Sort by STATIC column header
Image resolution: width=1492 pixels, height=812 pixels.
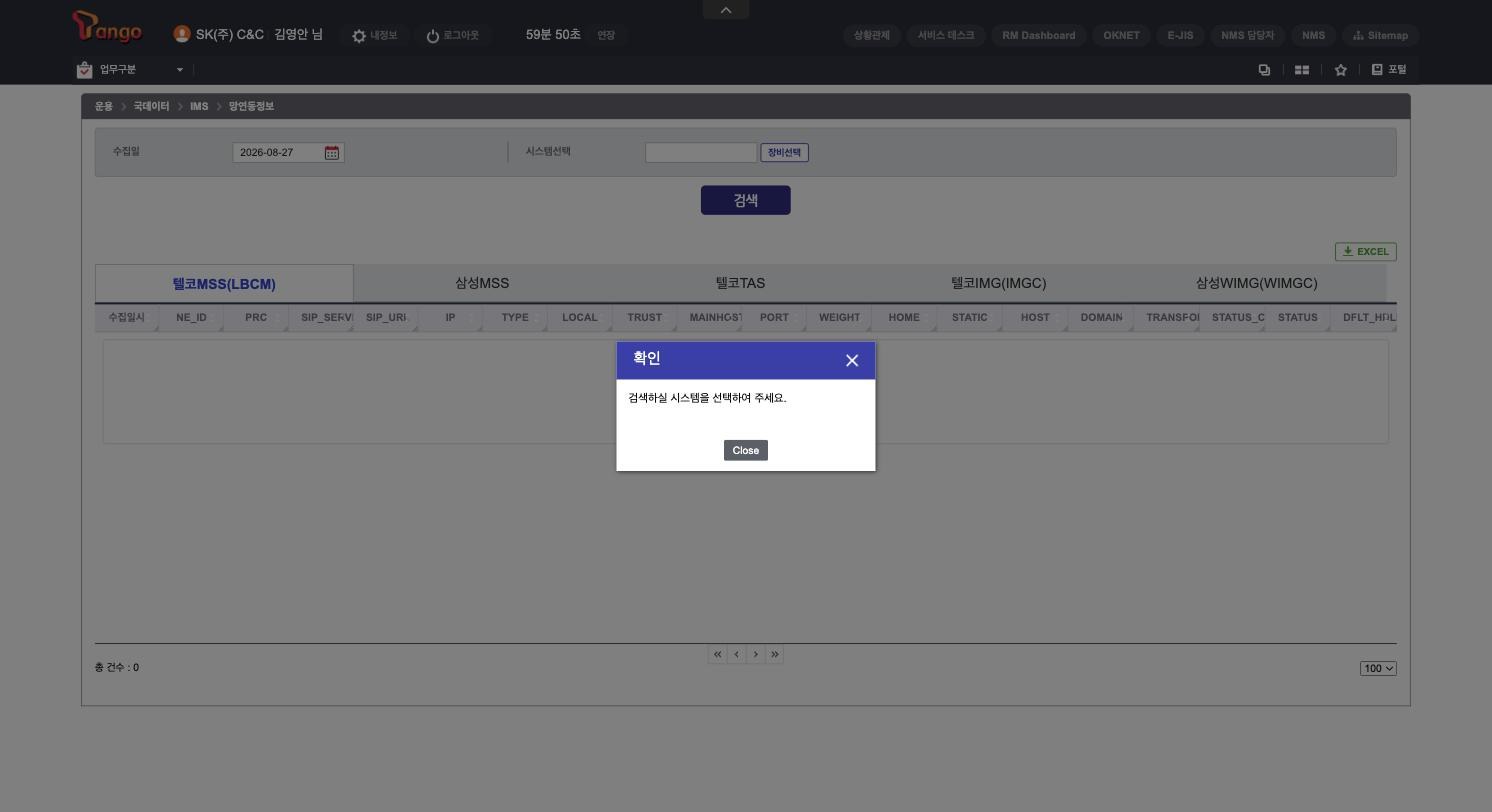969,318
